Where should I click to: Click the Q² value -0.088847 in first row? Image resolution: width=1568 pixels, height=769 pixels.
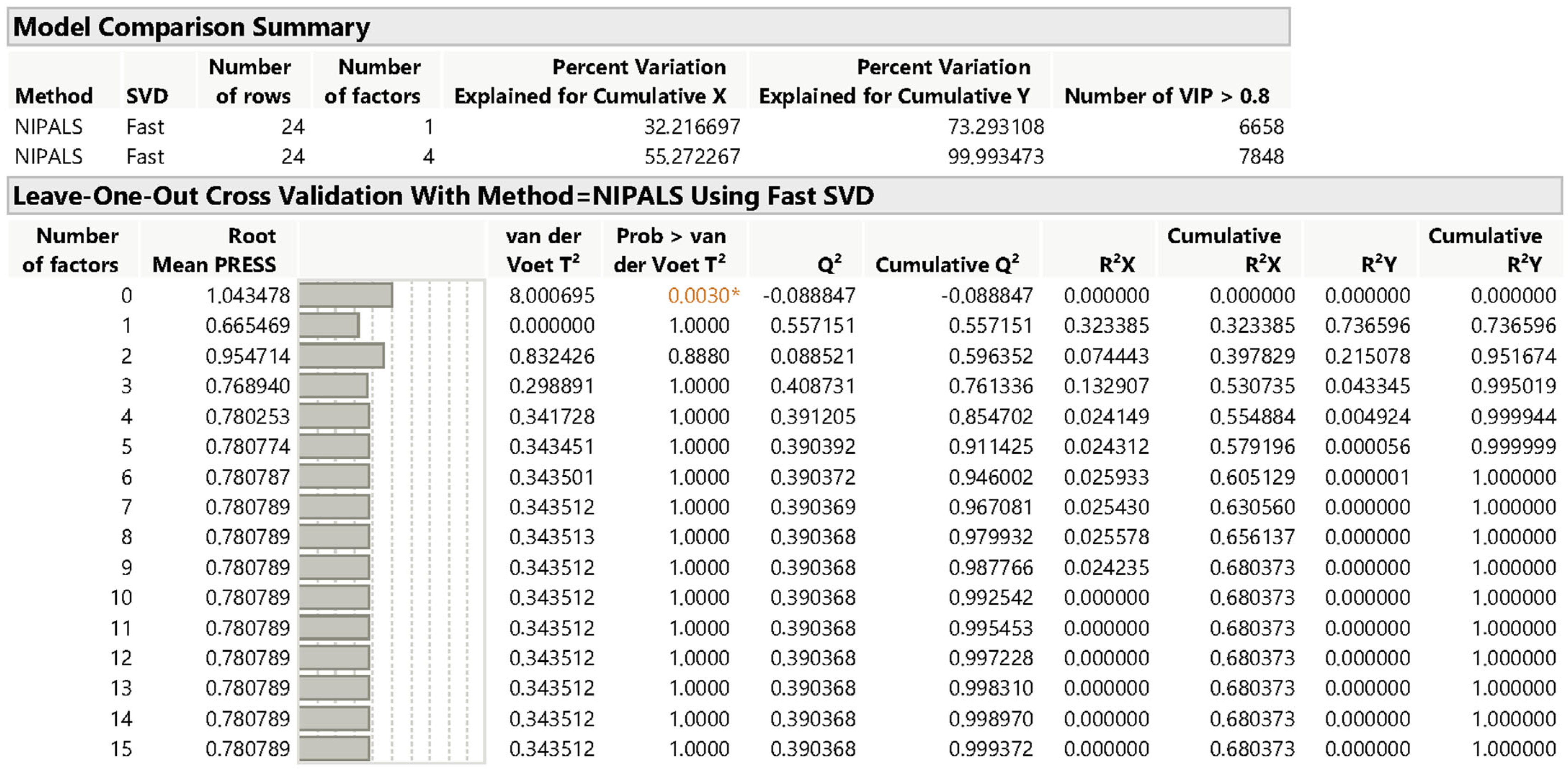(x=809, y=296)
